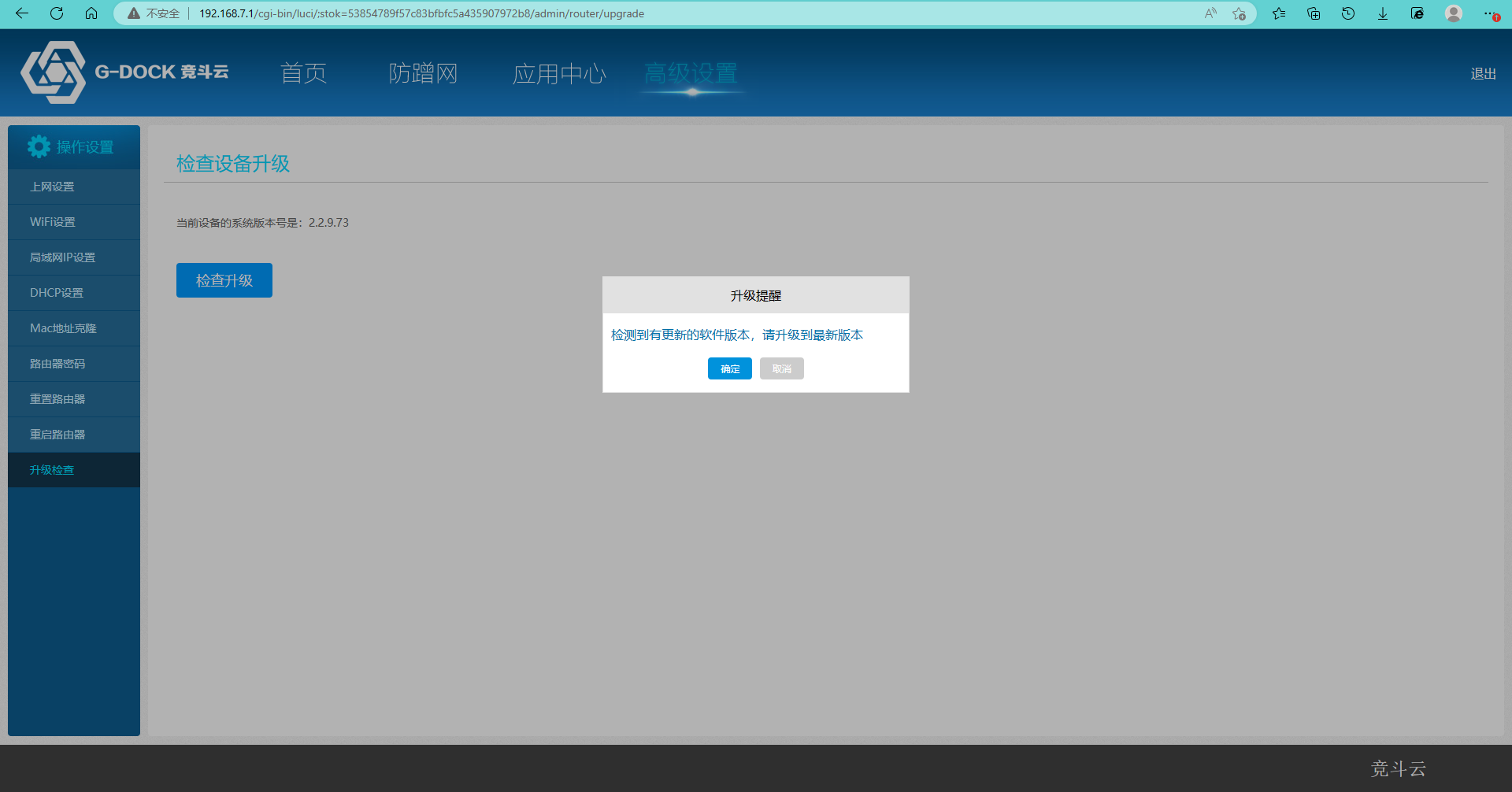Open Mac地址克隆 in sidebar

pyautogui.click(x=74, y=328)
